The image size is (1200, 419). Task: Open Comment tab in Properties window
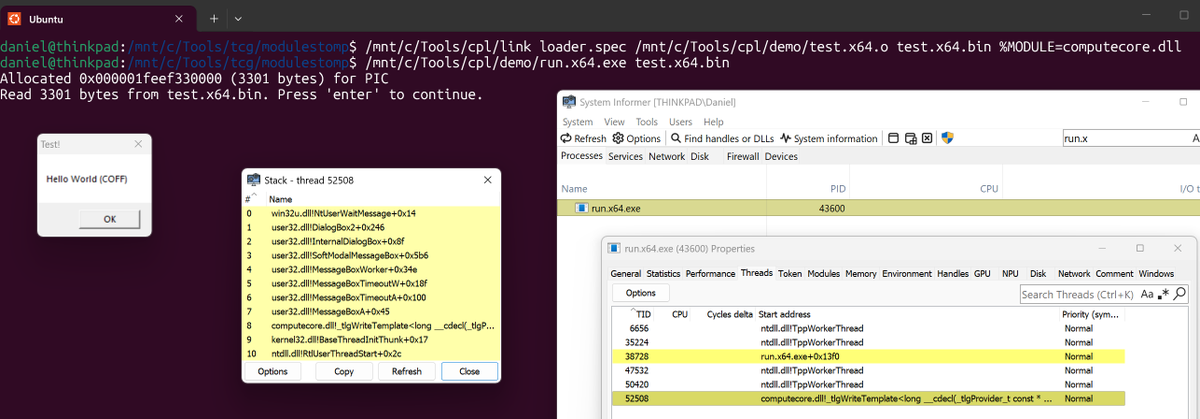(1114, 273)
